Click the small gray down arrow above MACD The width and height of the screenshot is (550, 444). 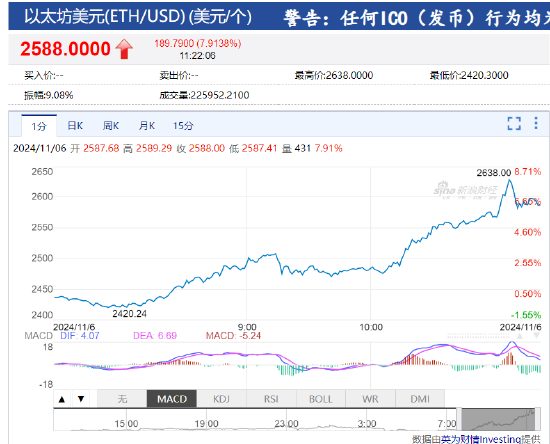pos(536,336)
